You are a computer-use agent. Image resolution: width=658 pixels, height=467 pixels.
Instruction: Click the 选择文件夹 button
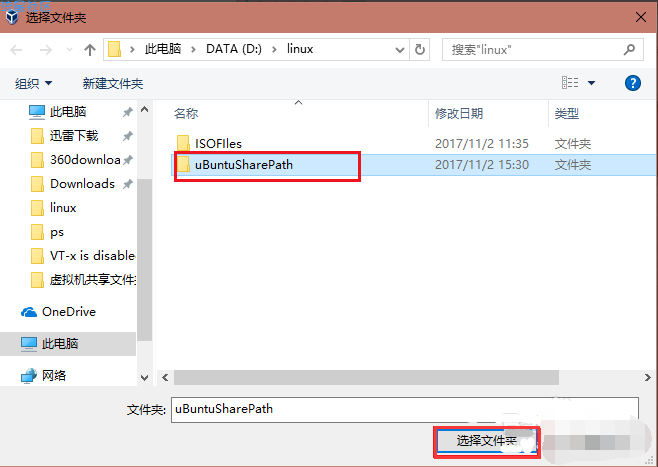coord(487,442)
